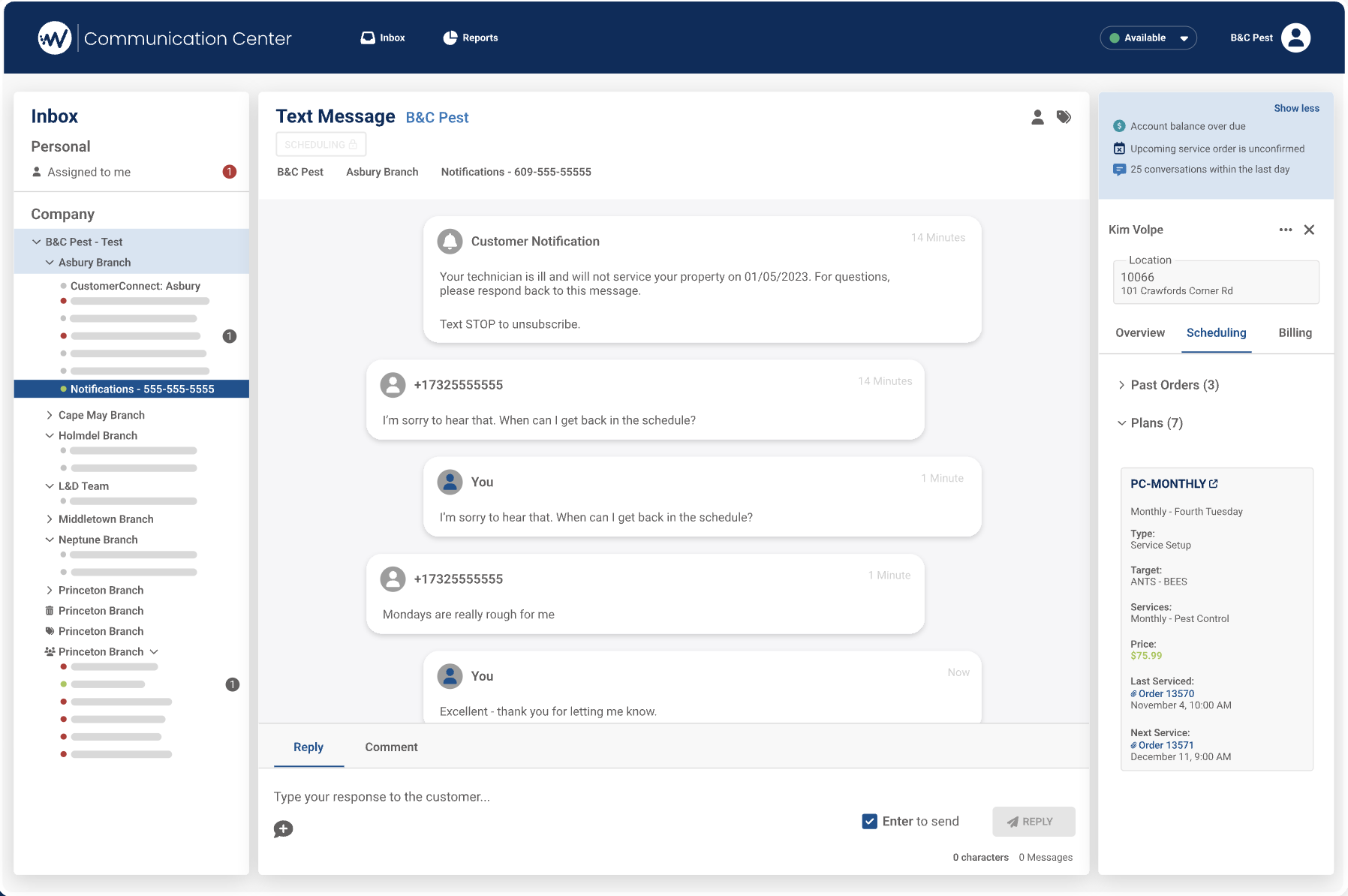This screenshot has height=896, width=1348.
Task: Uncheck the Enter to send checkbox
Action: [869, 821]
